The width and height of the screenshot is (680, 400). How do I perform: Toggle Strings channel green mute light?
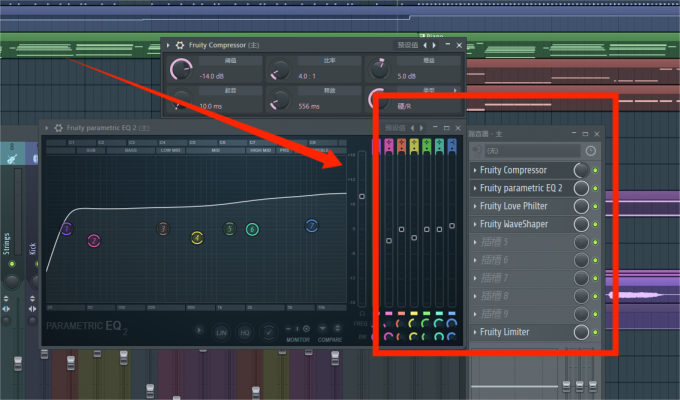pos(12,264)
